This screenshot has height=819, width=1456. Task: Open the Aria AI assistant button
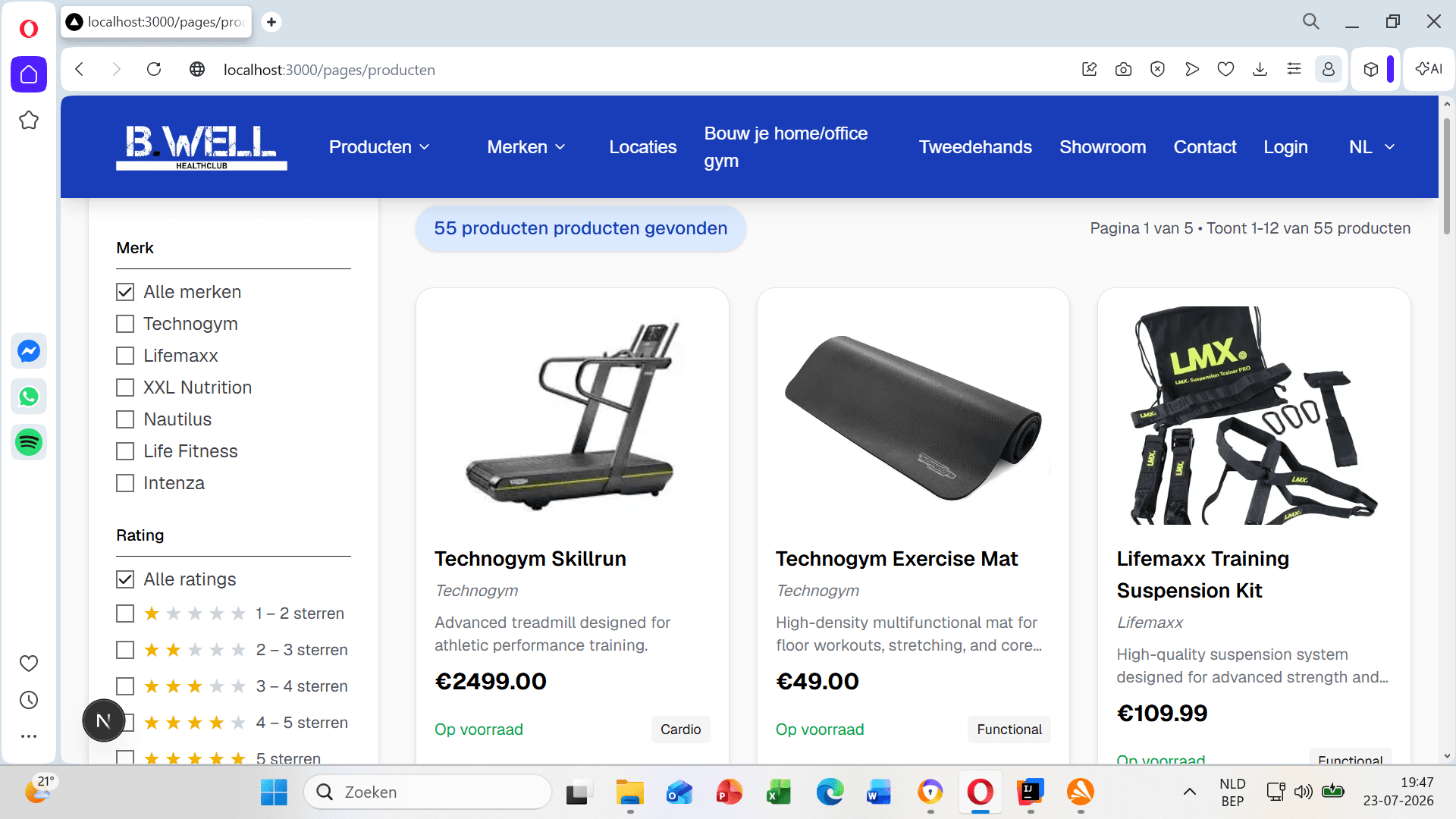coord(1429,70)
